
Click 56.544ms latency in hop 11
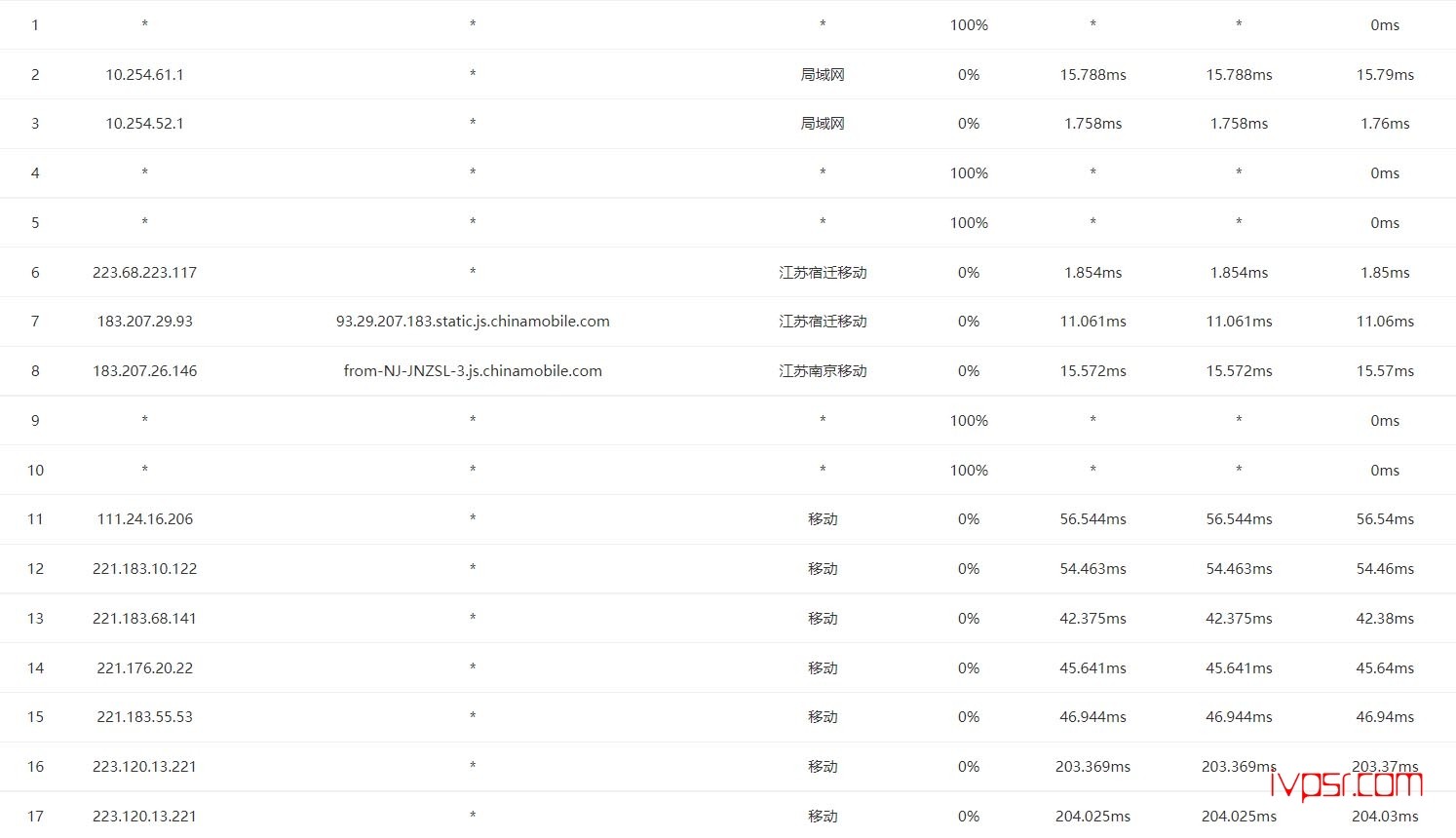point(1092,519)
